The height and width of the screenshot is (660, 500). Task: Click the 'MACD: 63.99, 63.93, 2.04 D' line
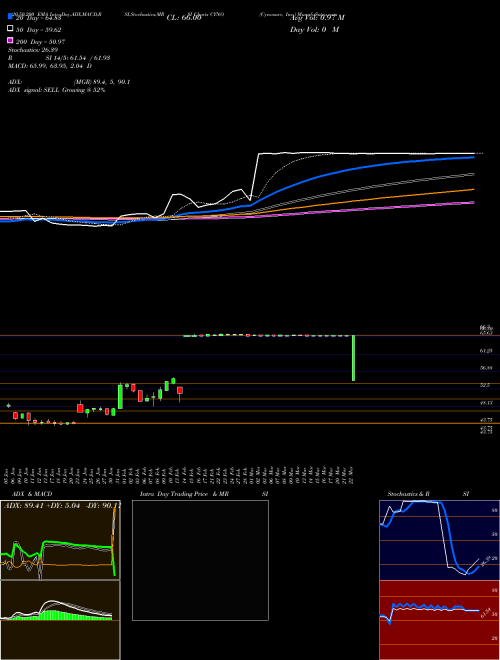[50, 66]
